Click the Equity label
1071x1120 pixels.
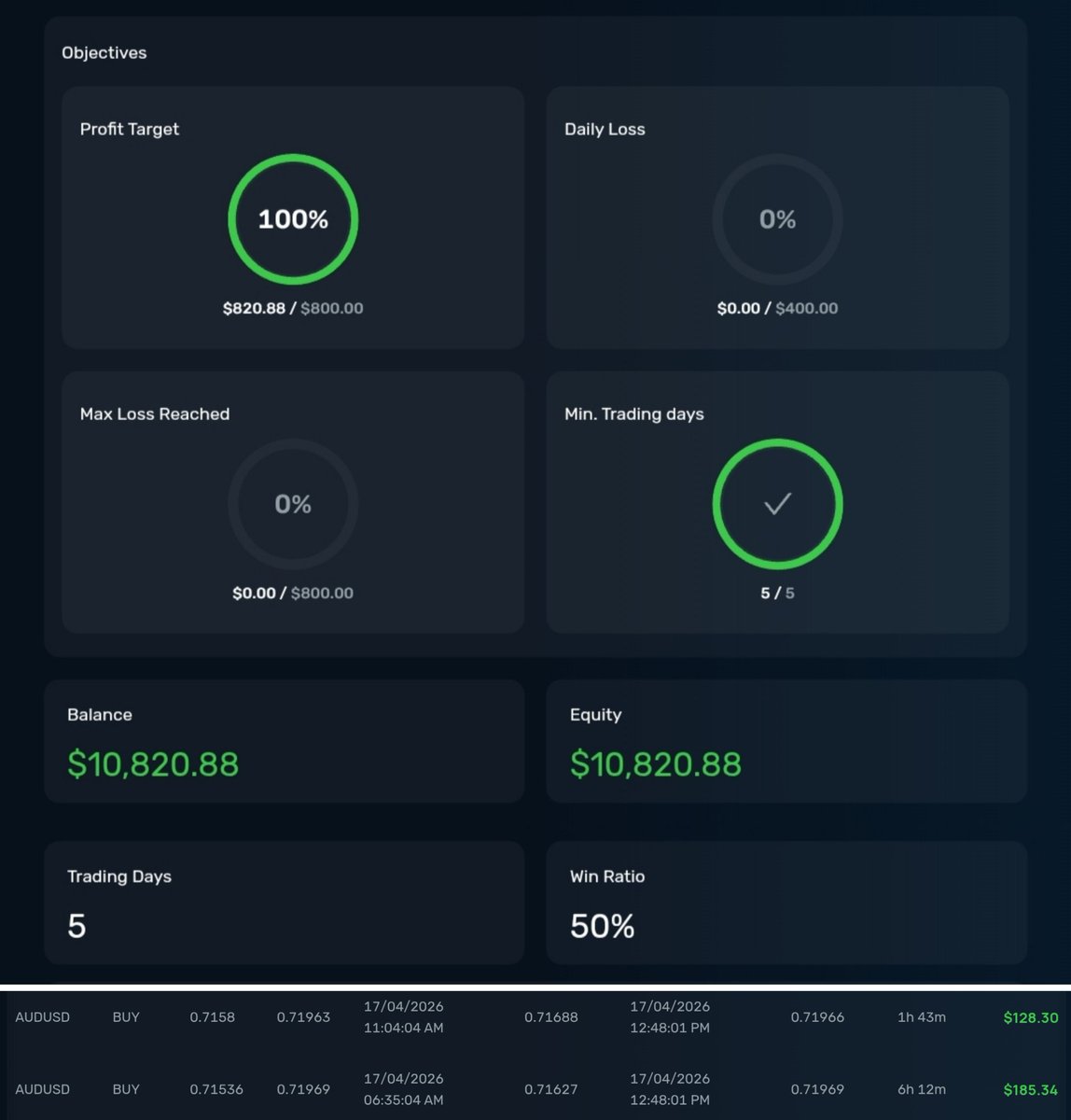click(x=595, y=715)
